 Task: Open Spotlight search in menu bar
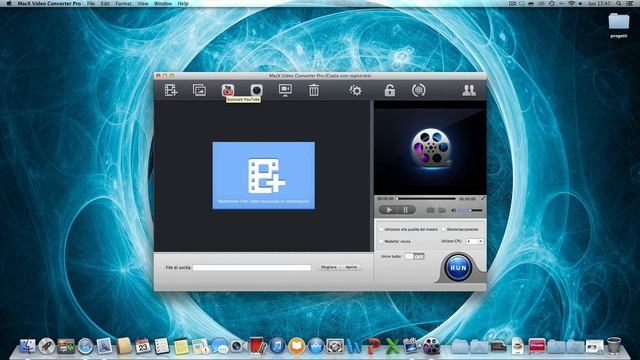619,3
